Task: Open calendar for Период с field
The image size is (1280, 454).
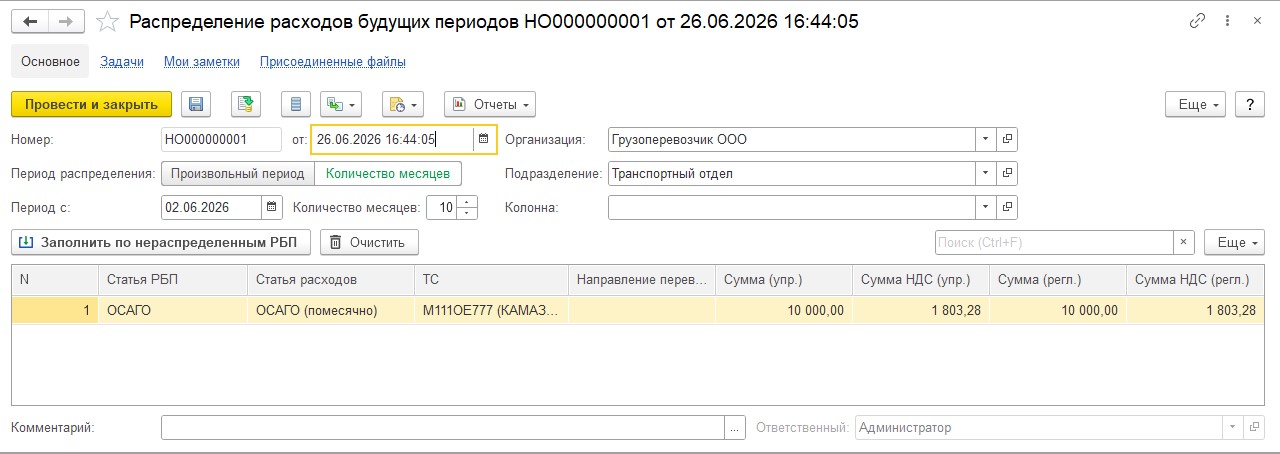Action: click(272, 207)
